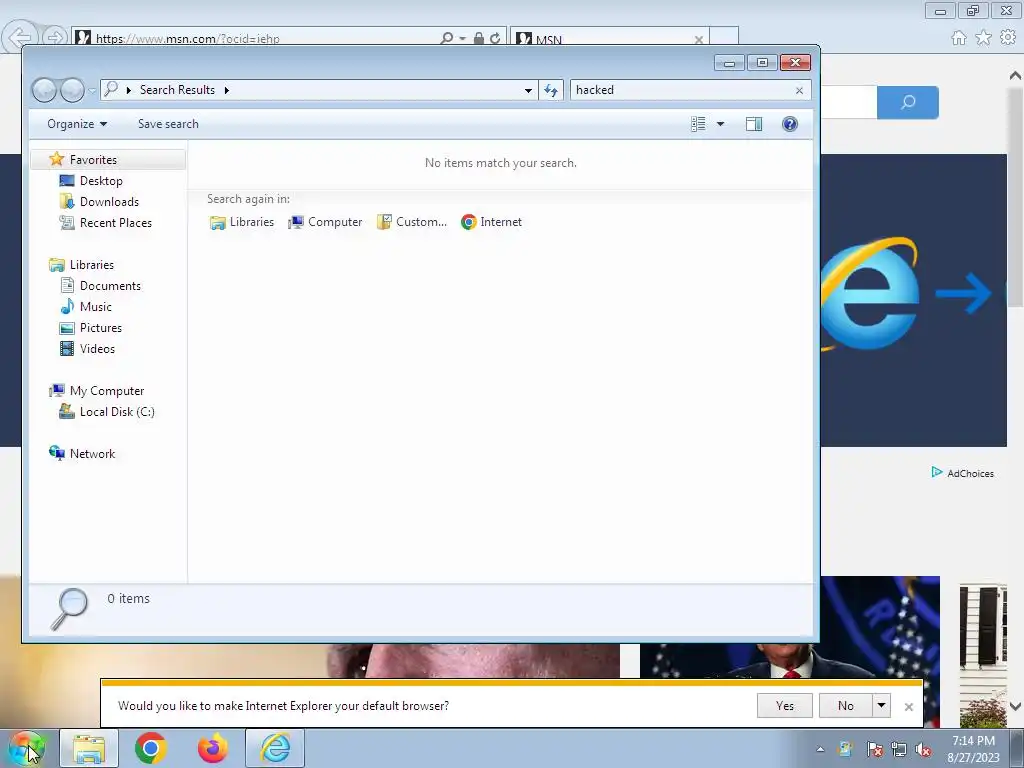
Task: Select Recent Places in sidebar
Action: (x=115, y=223)
